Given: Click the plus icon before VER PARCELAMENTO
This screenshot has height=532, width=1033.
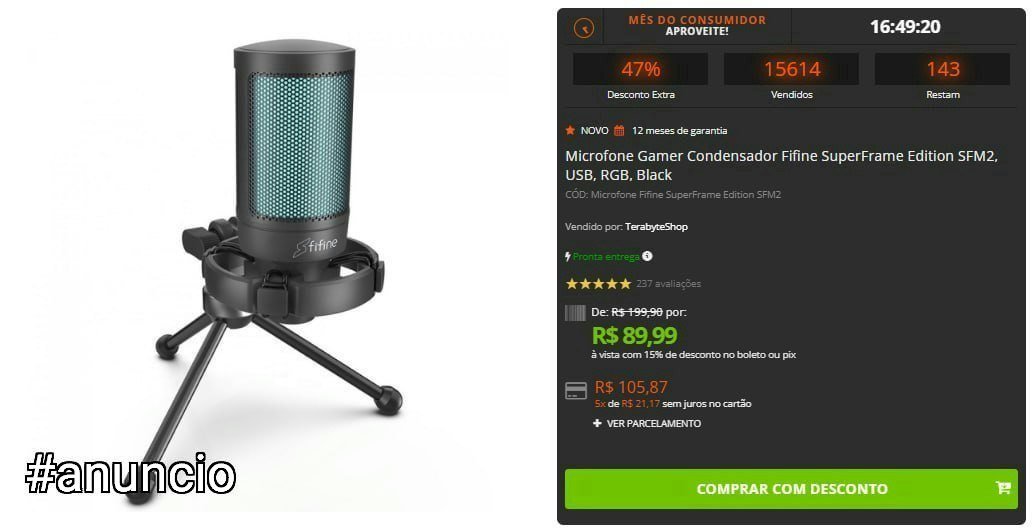Looking at the screenshot, I should click(x=597, y=423).
